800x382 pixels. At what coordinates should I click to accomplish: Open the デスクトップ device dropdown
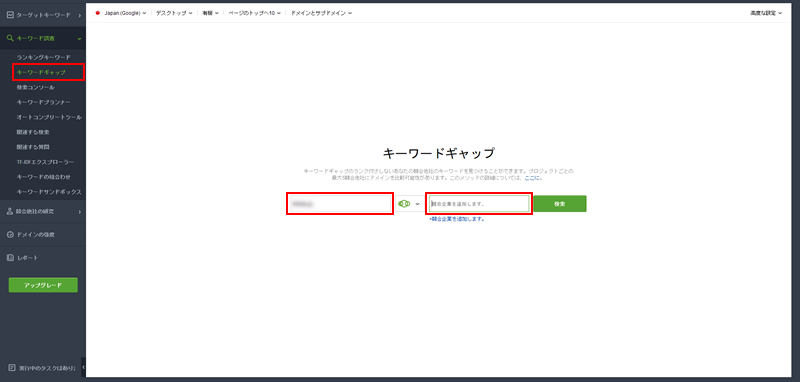174,13
